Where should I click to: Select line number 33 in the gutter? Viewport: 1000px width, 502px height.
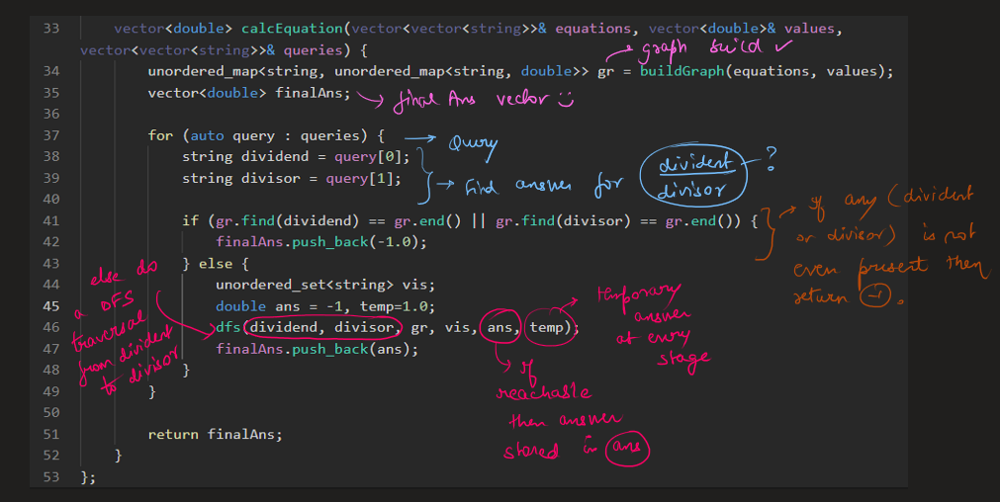(x=52, y=29)
